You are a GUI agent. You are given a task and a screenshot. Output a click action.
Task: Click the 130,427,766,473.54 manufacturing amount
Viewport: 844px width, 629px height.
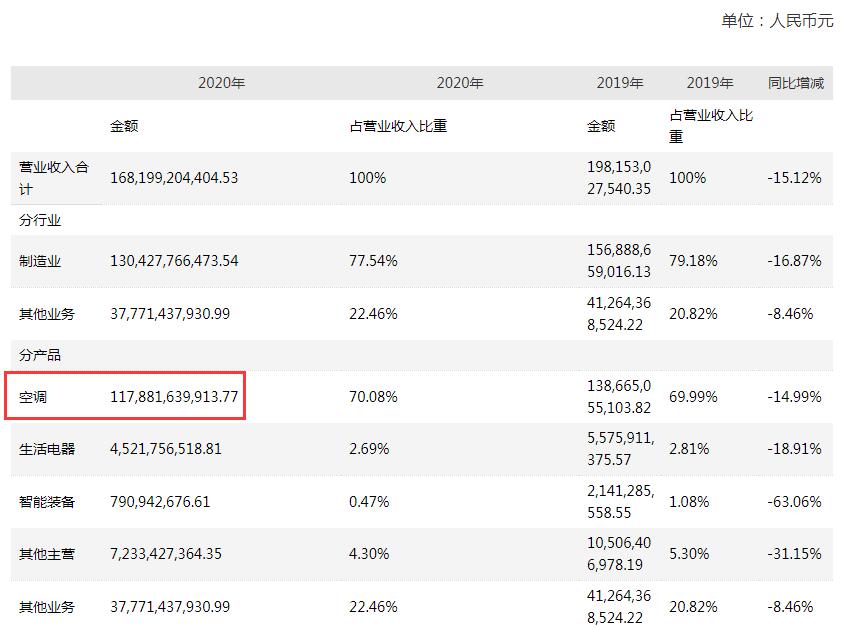(x=174, y=261)
